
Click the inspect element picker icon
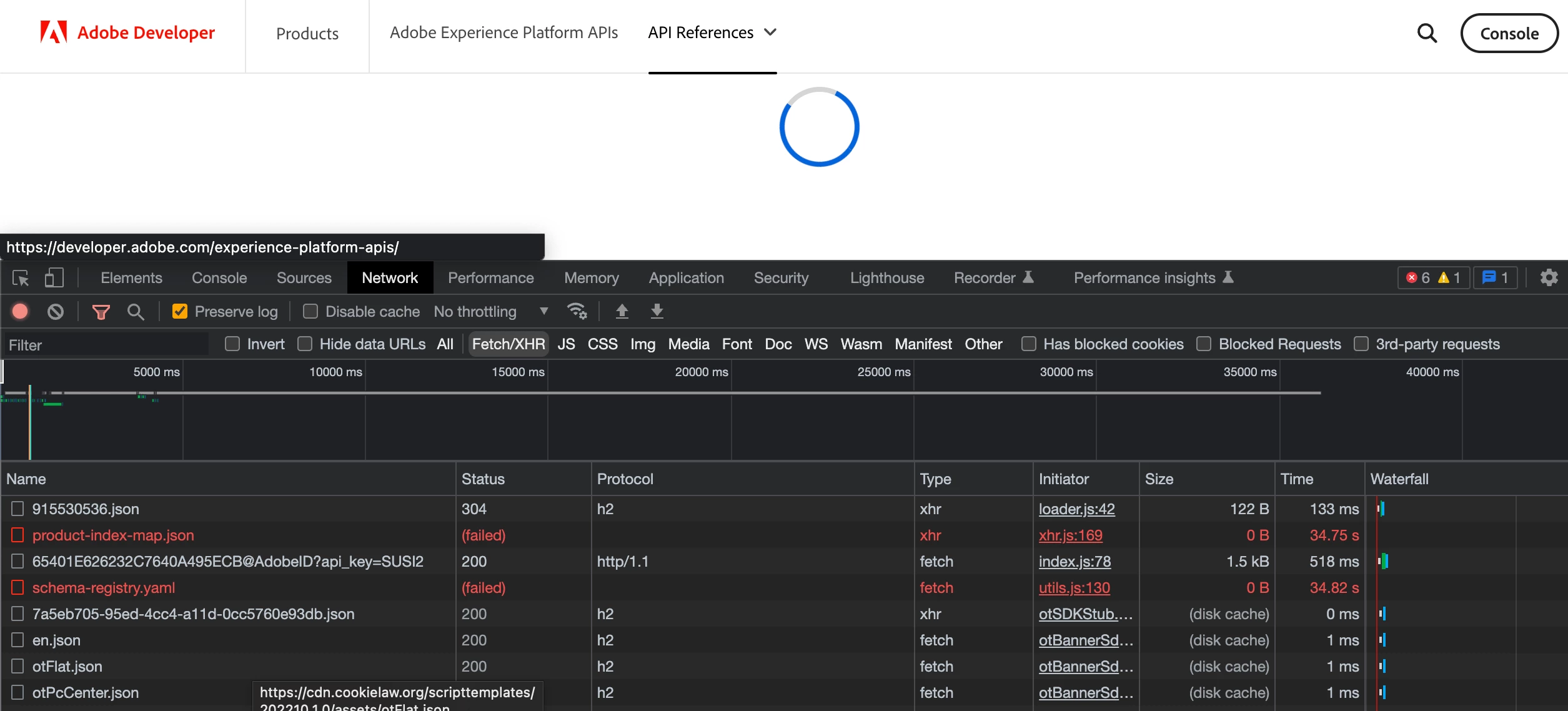(x=21, y=278)
